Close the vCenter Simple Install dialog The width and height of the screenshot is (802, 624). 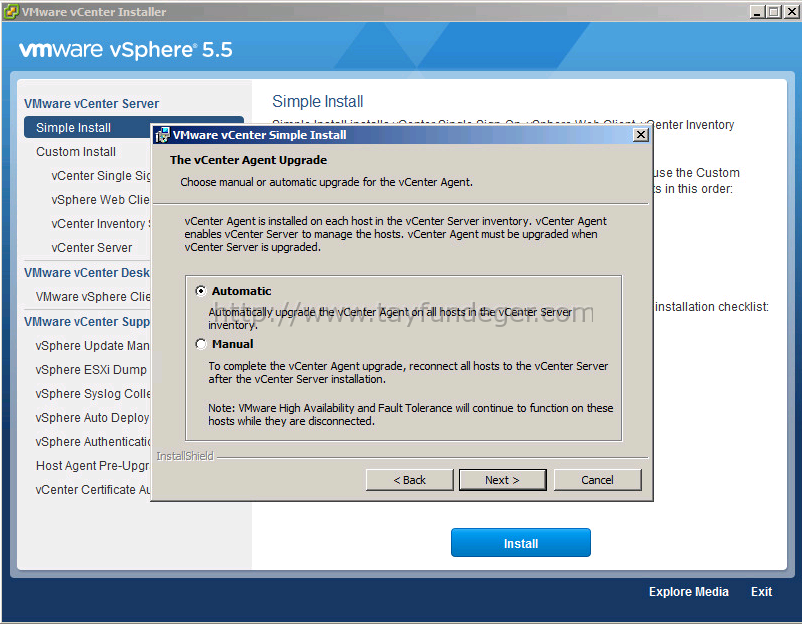pos(641,135)
